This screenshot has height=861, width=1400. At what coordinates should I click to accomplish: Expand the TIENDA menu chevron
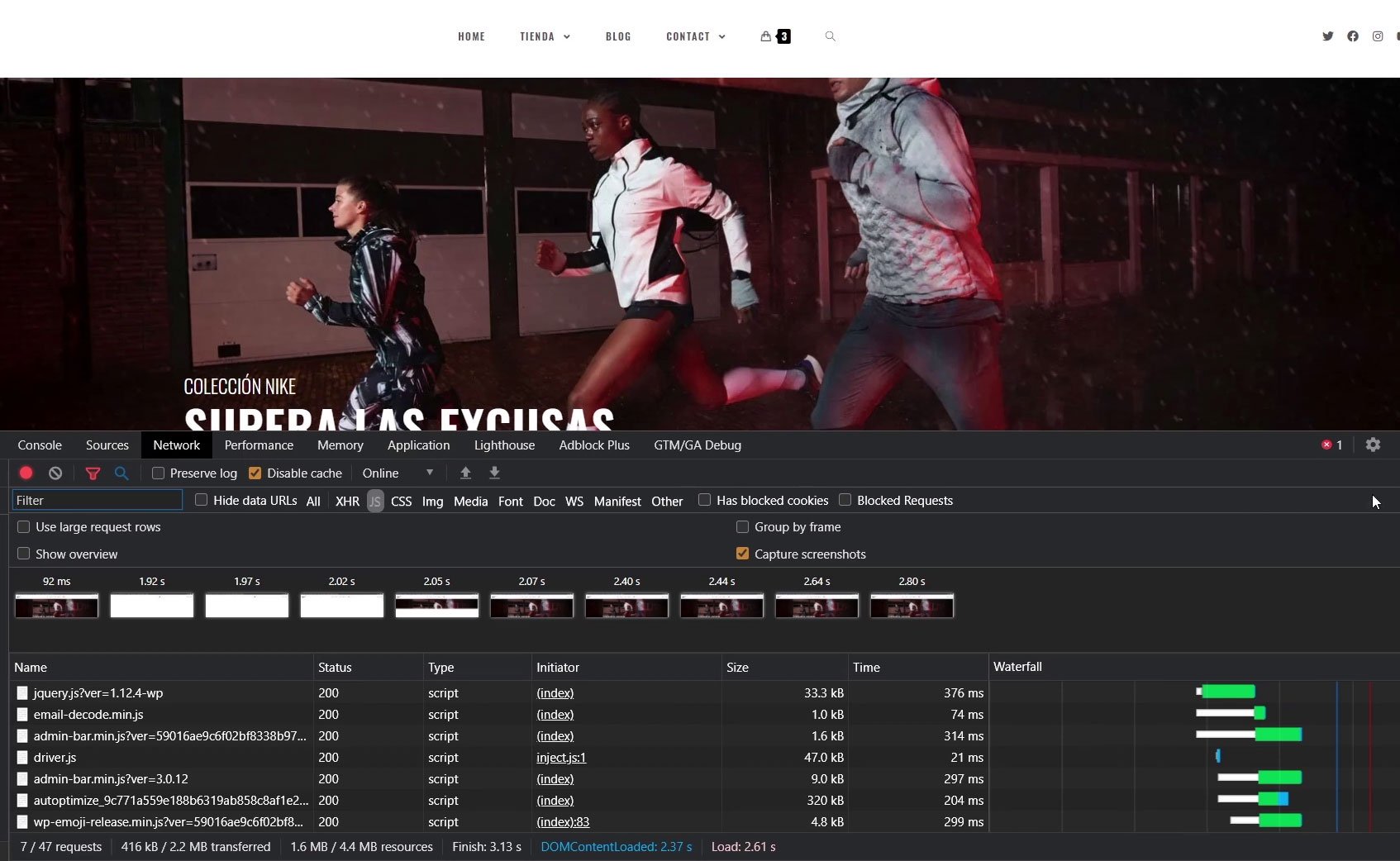567,36
